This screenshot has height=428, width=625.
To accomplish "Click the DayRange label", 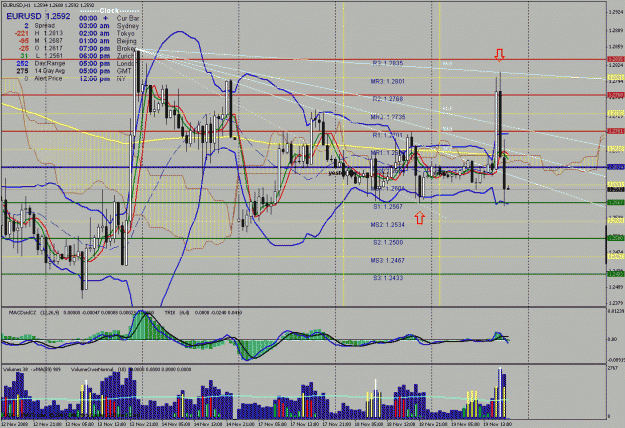I will [50, 63].
